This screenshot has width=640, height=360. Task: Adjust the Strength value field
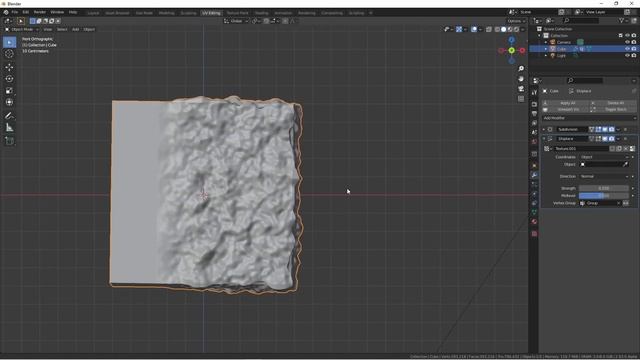(x=604, y=188)
